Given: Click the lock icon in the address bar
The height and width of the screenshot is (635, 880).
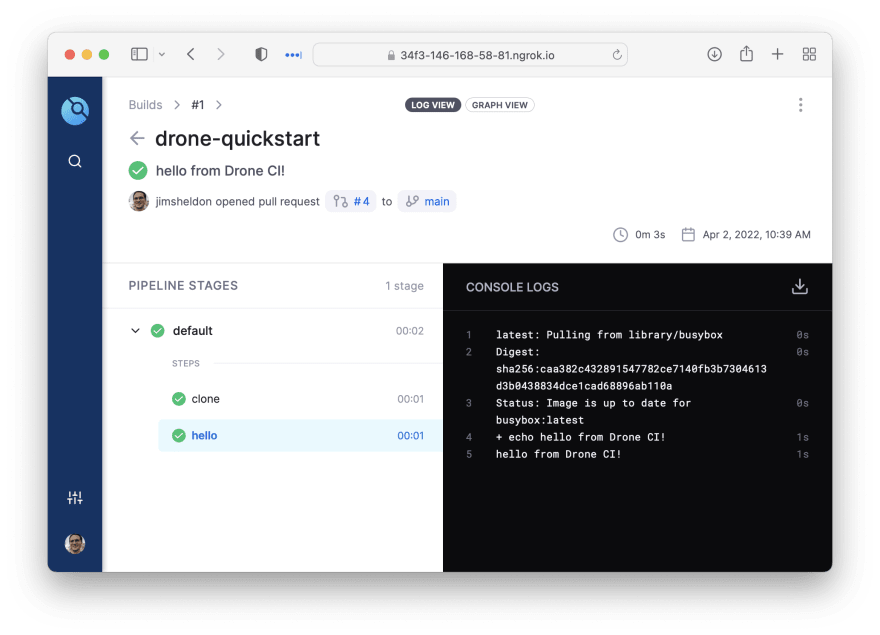Looking at the screenshot, I should pos(391,55).
